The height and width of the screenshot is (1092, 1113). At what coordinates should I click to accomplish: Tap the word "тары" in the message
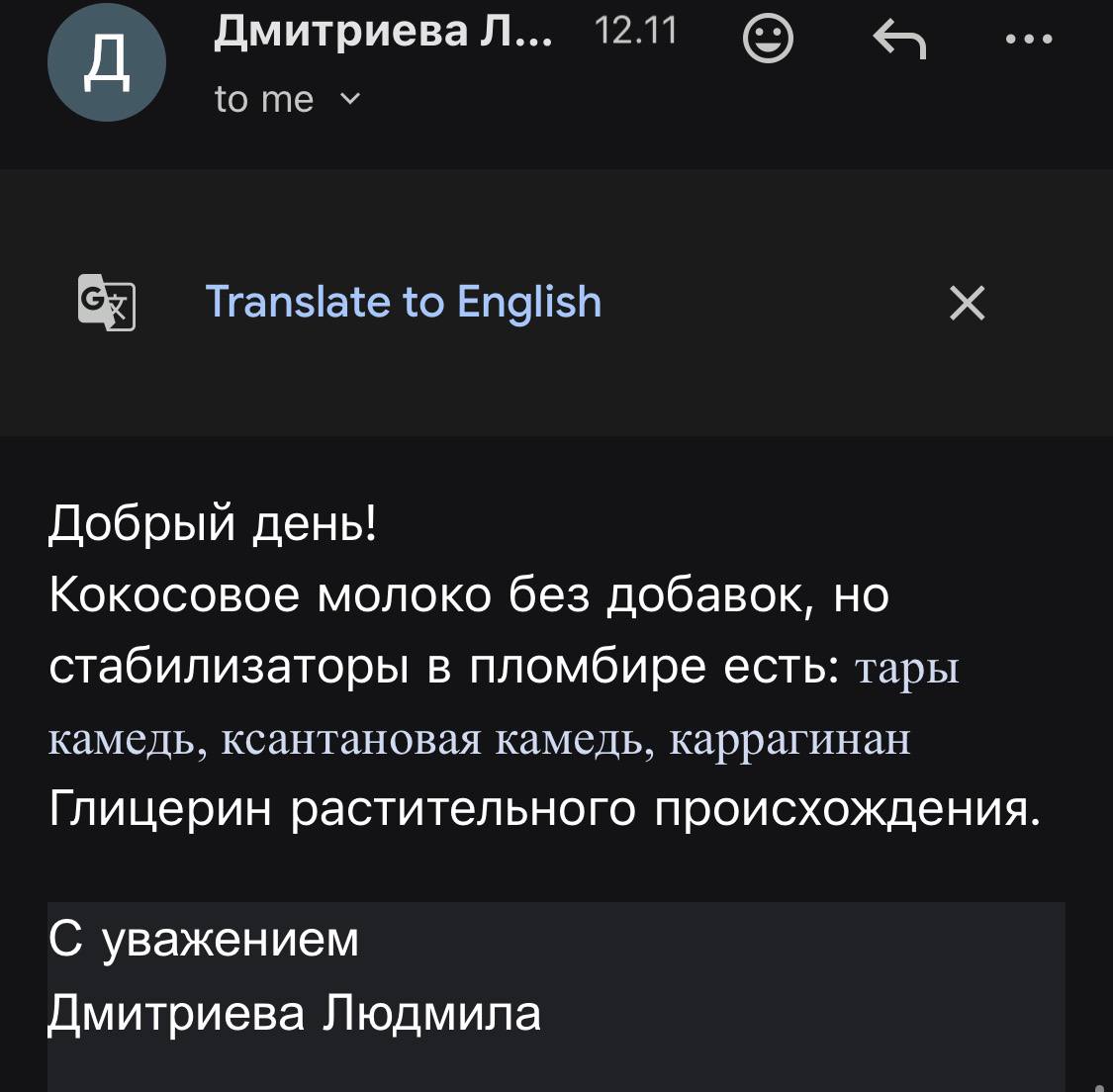point(906,670)
